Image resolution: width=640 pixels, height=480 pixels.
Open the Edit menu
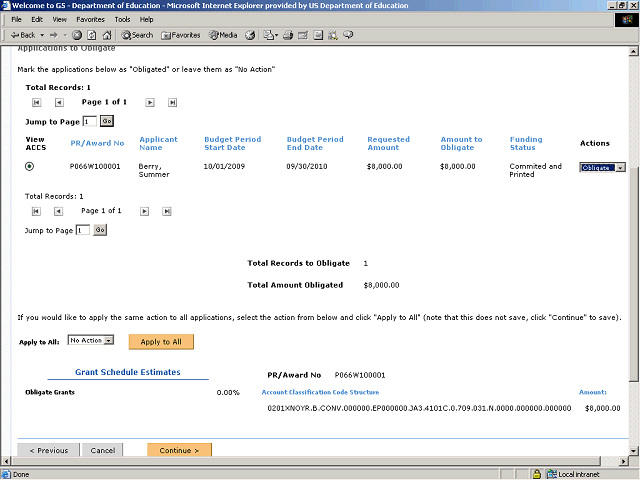click(x=37, y=19)
